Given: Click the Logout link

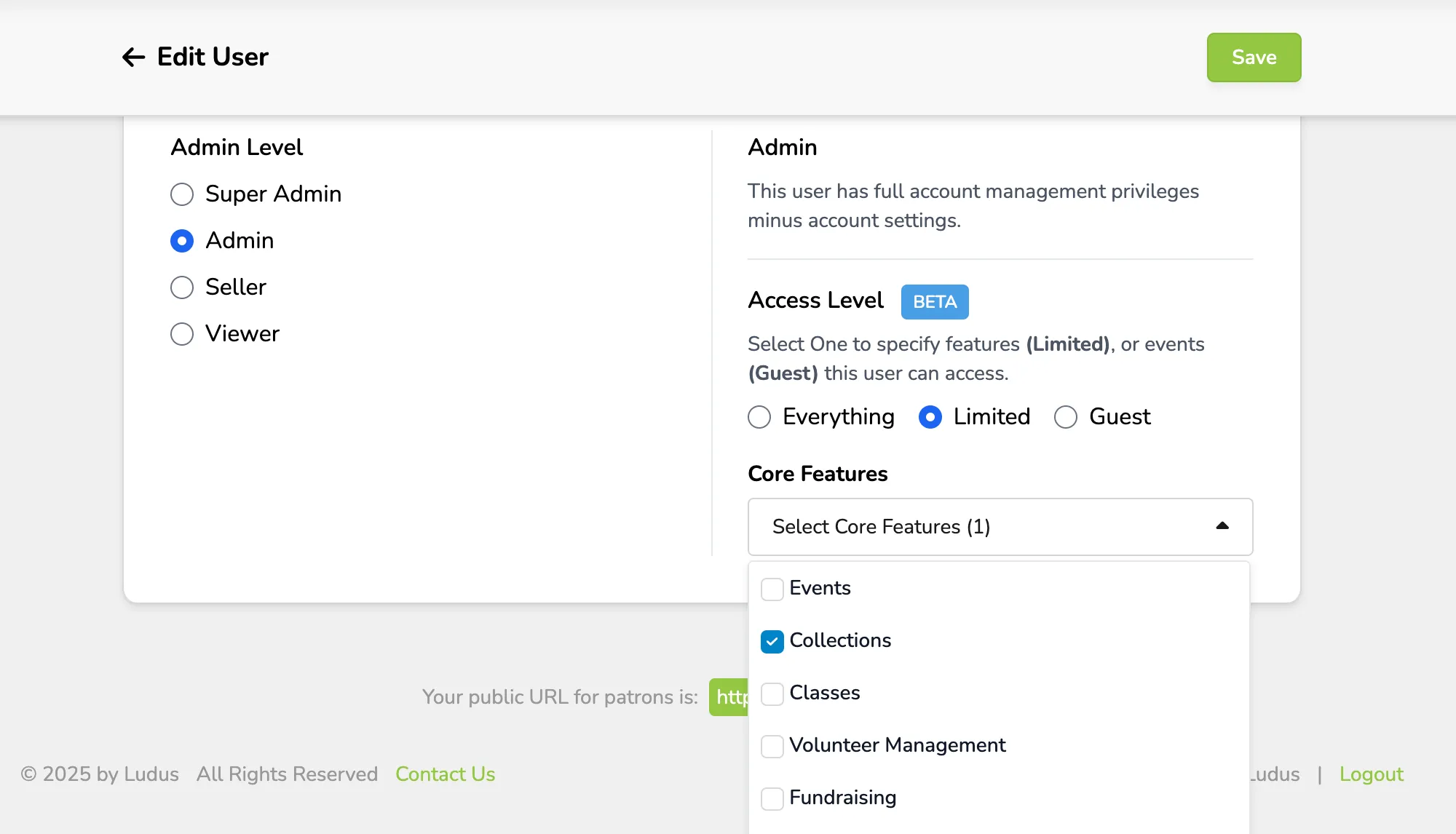Looking at the screenshot, I should click(1372, 774).
